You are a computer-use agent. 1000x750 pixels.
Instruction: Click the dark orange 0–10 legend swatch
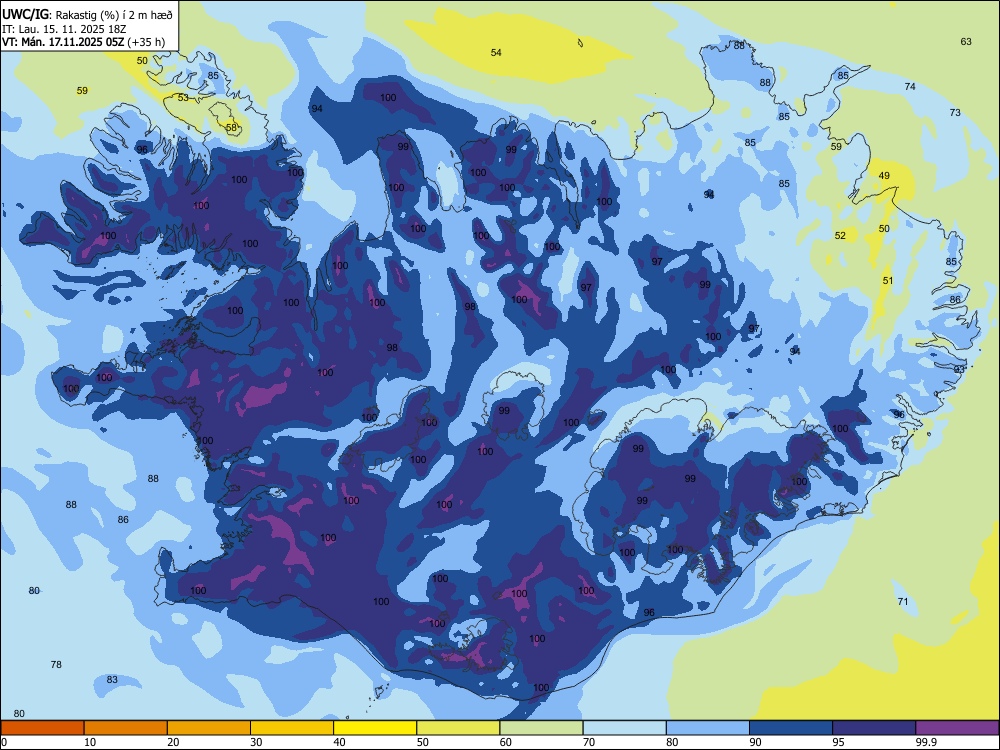(42, 728)
